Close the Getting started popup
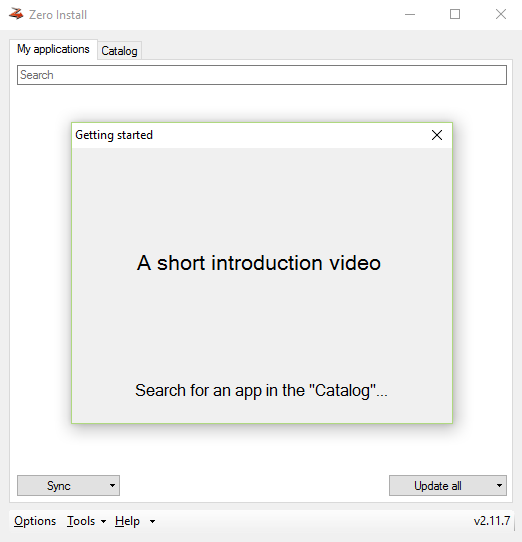The image size is (522, 542). pyautogui.click(x=437, y=135)
